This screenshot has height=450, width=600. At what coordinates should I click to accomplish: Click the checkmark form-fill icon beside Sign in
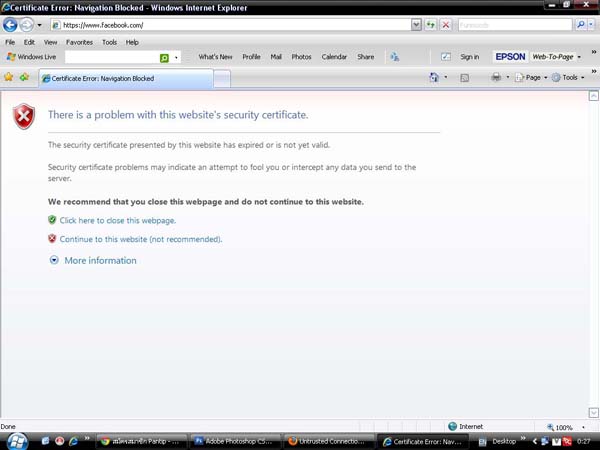[446, 57]
